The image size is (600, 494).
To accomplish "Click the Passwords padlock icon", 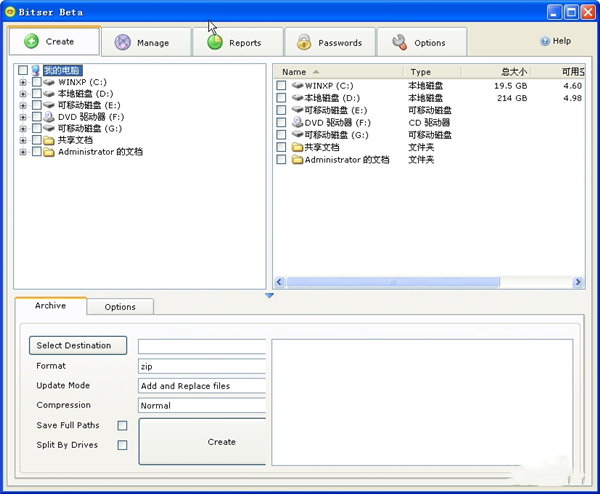I will coord(304,43).
